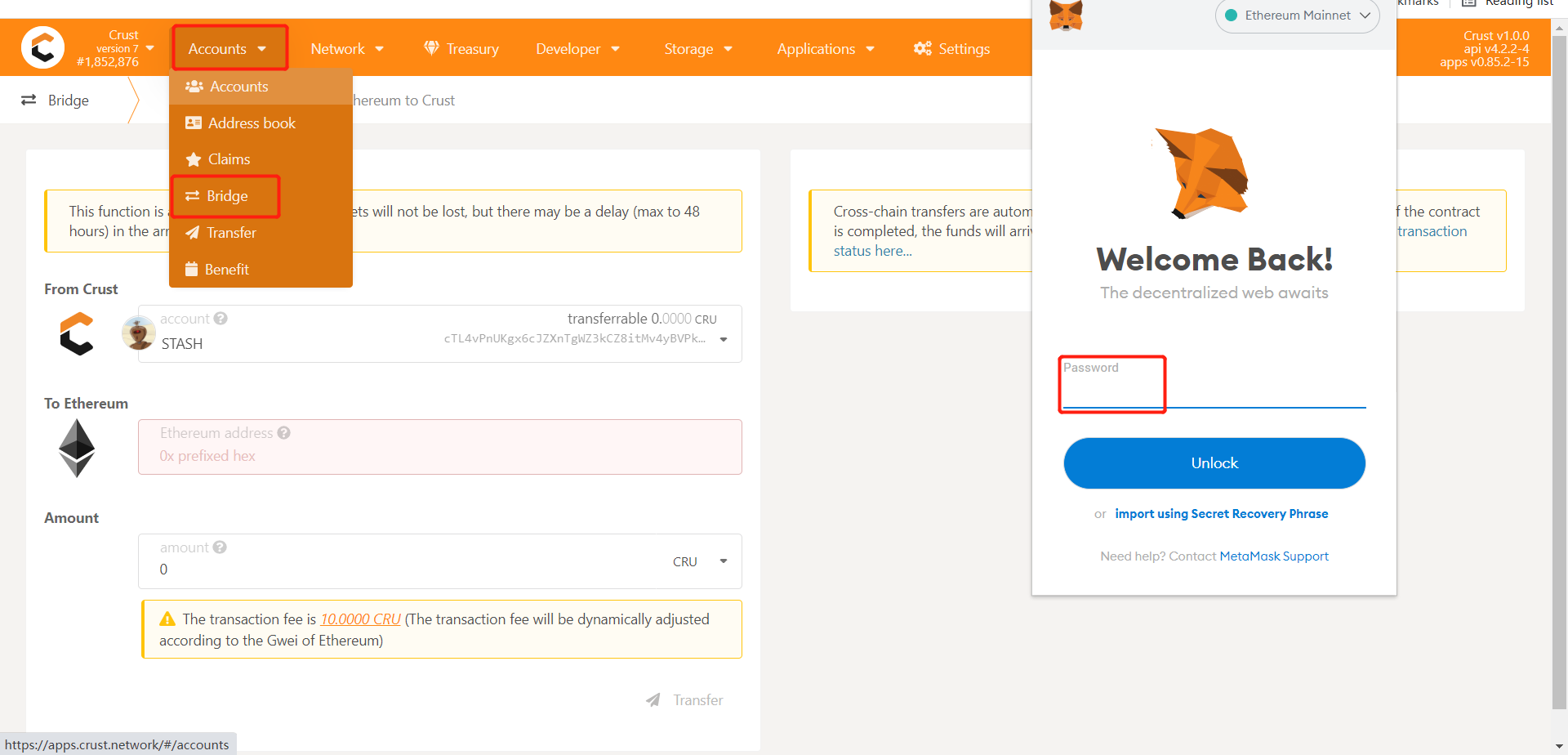Screen dimensions: 1568x755
Task: Expand the Network dropdown caret
Action: (x=380, y=49)
